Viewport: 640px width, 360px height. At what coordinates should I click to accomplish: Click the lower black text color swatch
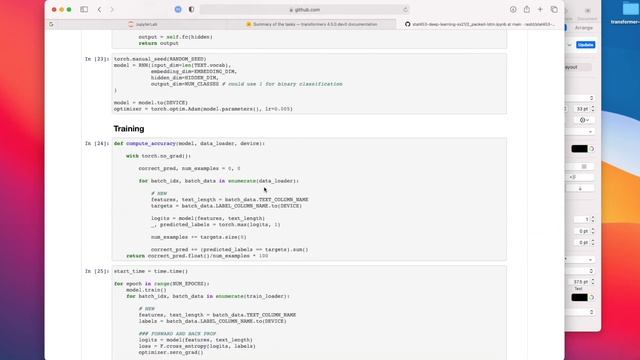[579, 298]
